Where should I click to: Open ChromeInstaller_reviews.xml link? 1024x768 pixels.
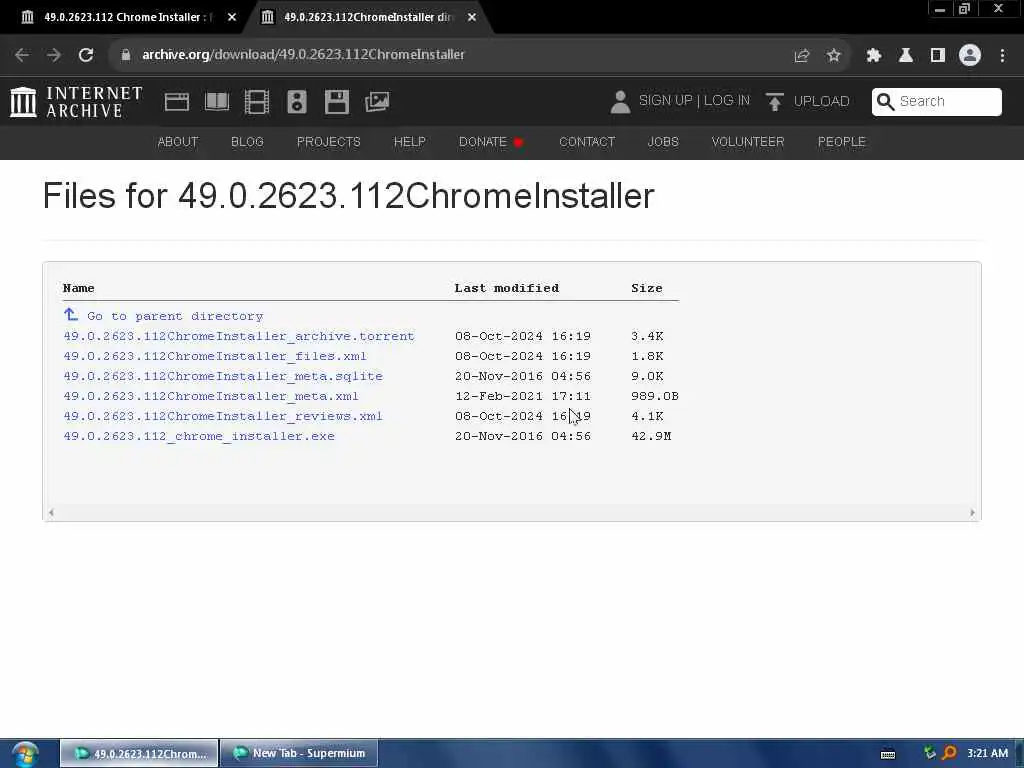(223, 416)
